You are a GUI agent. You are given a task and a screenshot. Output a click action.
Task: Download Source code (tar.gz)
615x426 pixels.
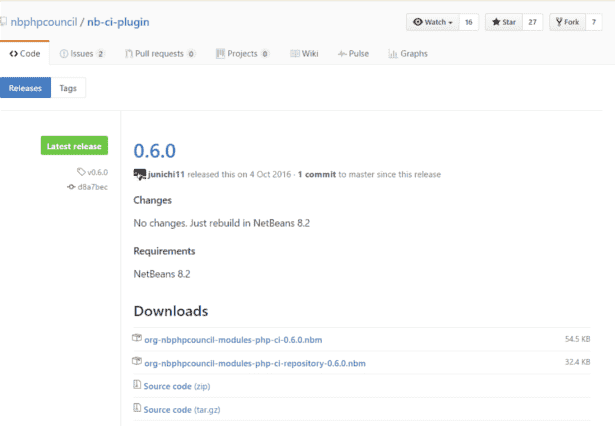coord(182,410)
